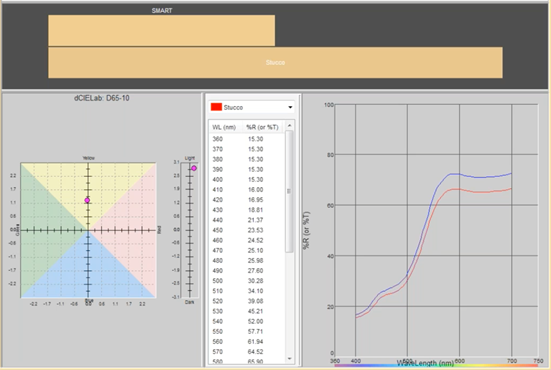
Task: Select the 510 nm wavelength row
Action: click(x=247, y=291)
